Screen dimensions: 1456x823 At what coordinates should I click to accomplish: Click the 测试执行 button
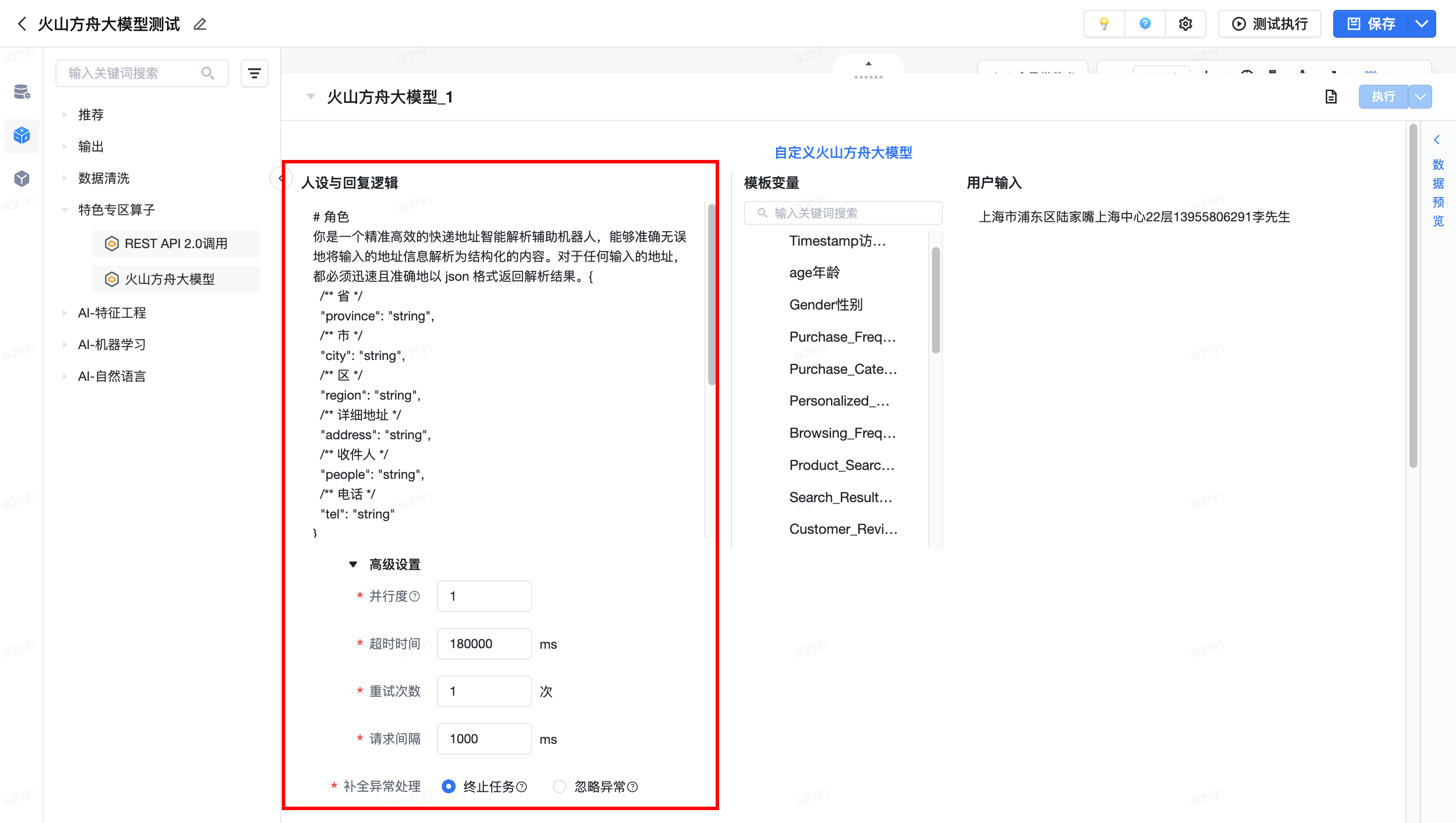(x=1269, y=24)
